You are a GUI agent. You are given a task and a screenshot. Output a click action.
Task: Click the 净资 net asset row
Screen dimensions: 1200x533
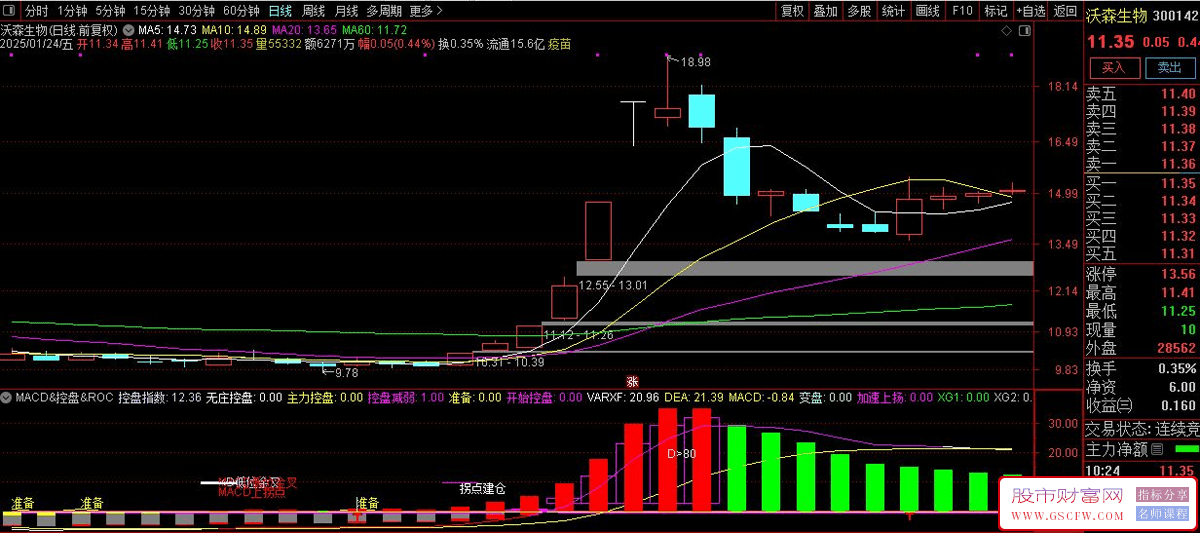[x=1142, y=387]
